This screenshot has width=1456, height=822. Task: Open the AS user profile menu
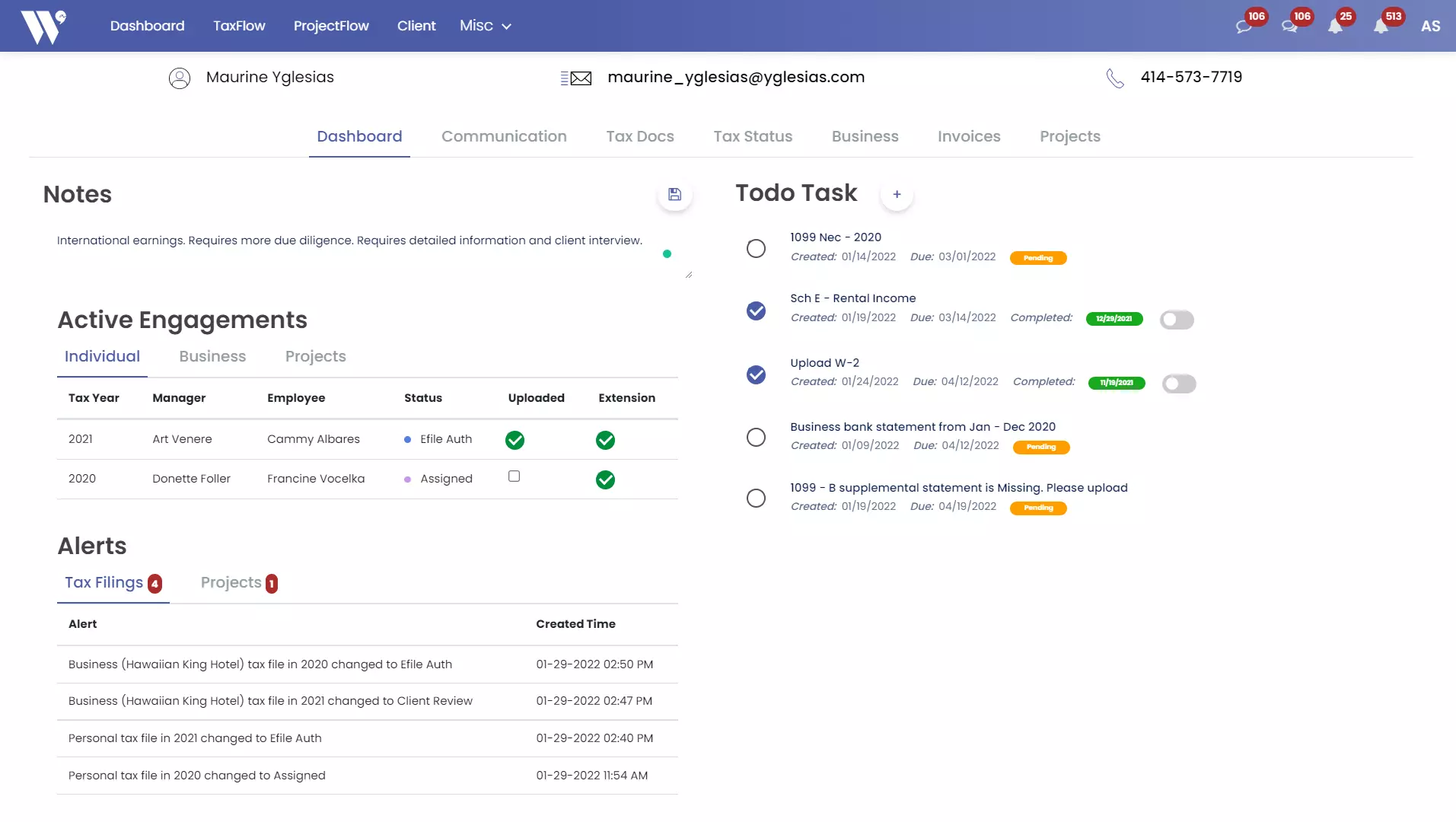pos(1430,26)
